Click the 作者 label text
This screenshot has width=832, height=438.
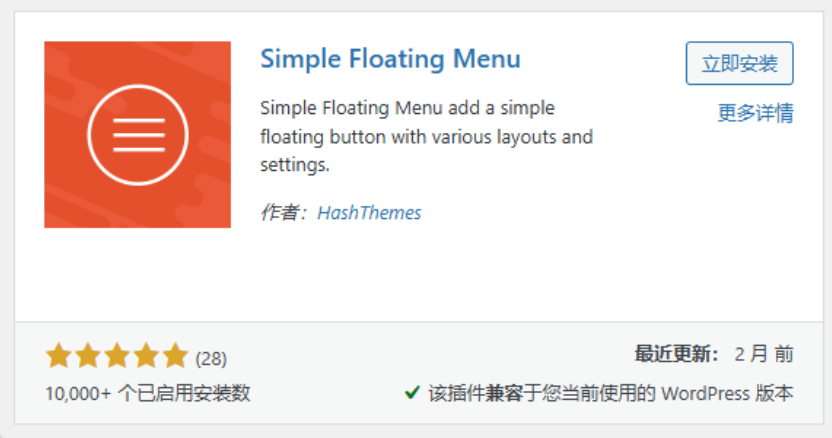coord(283,212)
